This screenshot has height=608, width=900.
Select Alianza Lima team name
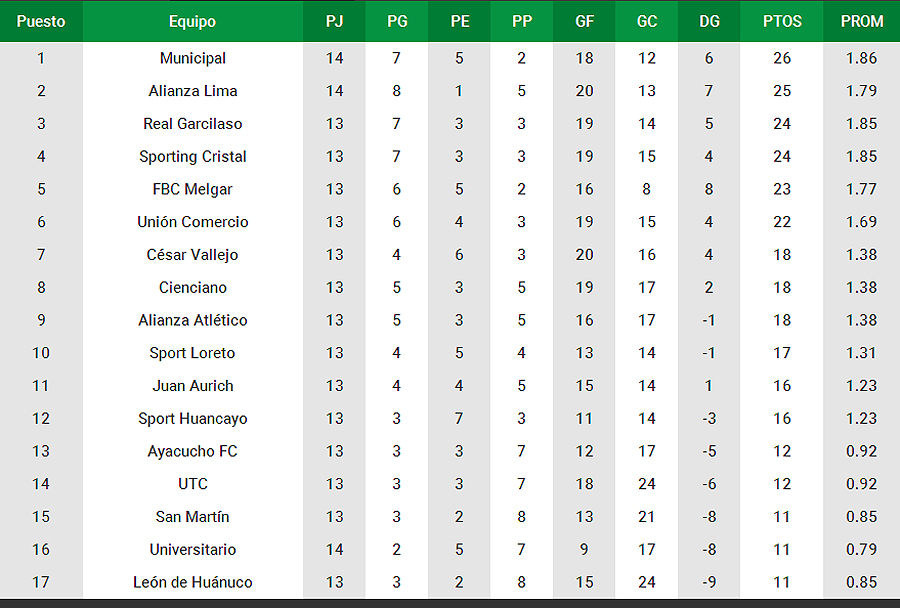coord(193,91)
